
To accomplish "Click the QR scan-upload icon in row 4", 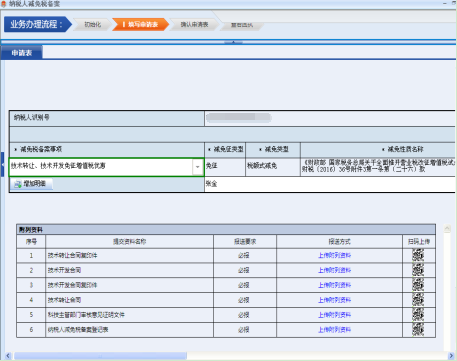I will coord(418,300).
